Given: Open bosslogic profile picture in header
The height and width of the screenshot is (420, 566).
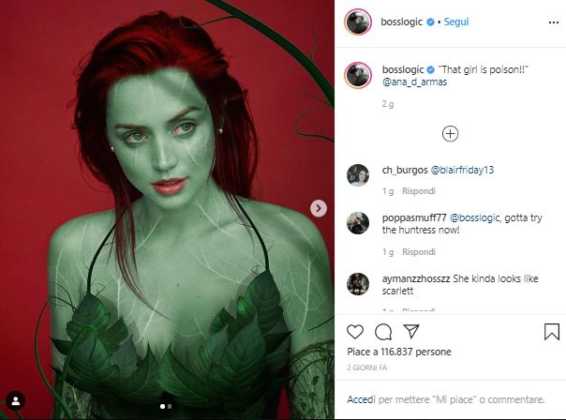Looking at the screenshot, I should [x=358, y=22].
